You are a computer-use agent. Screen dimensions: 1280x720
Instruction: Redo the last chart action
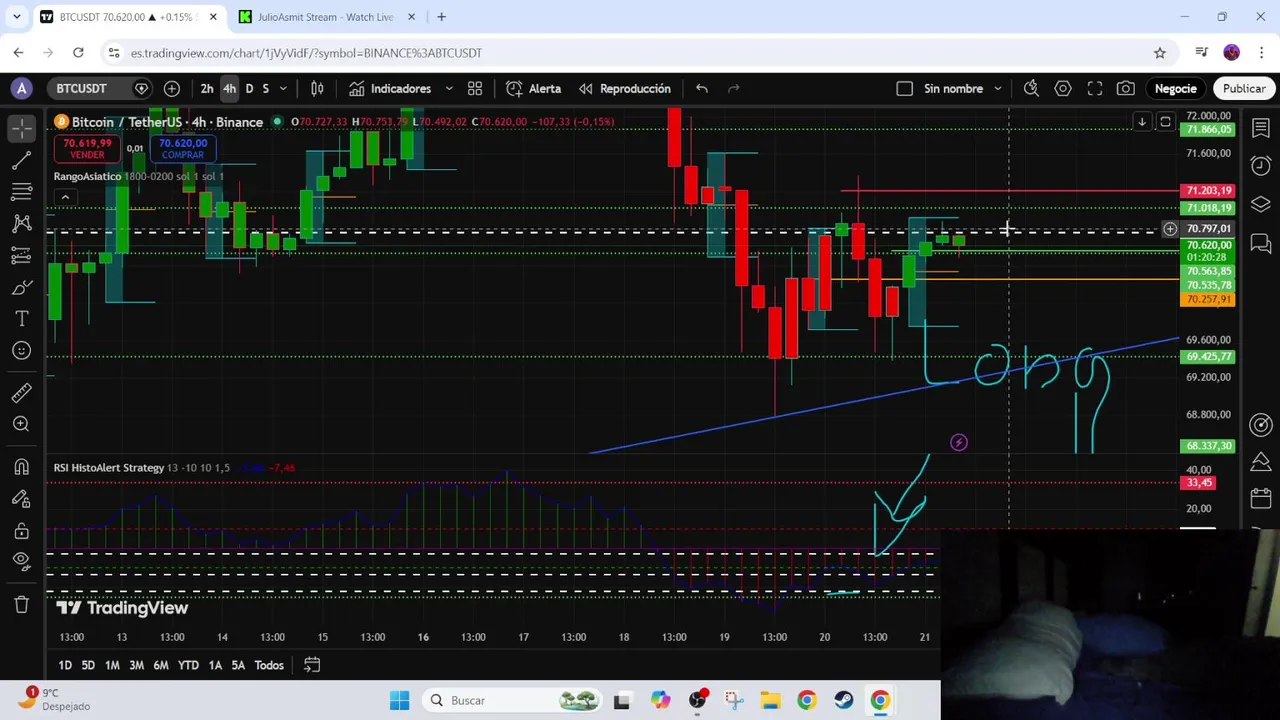734,88
